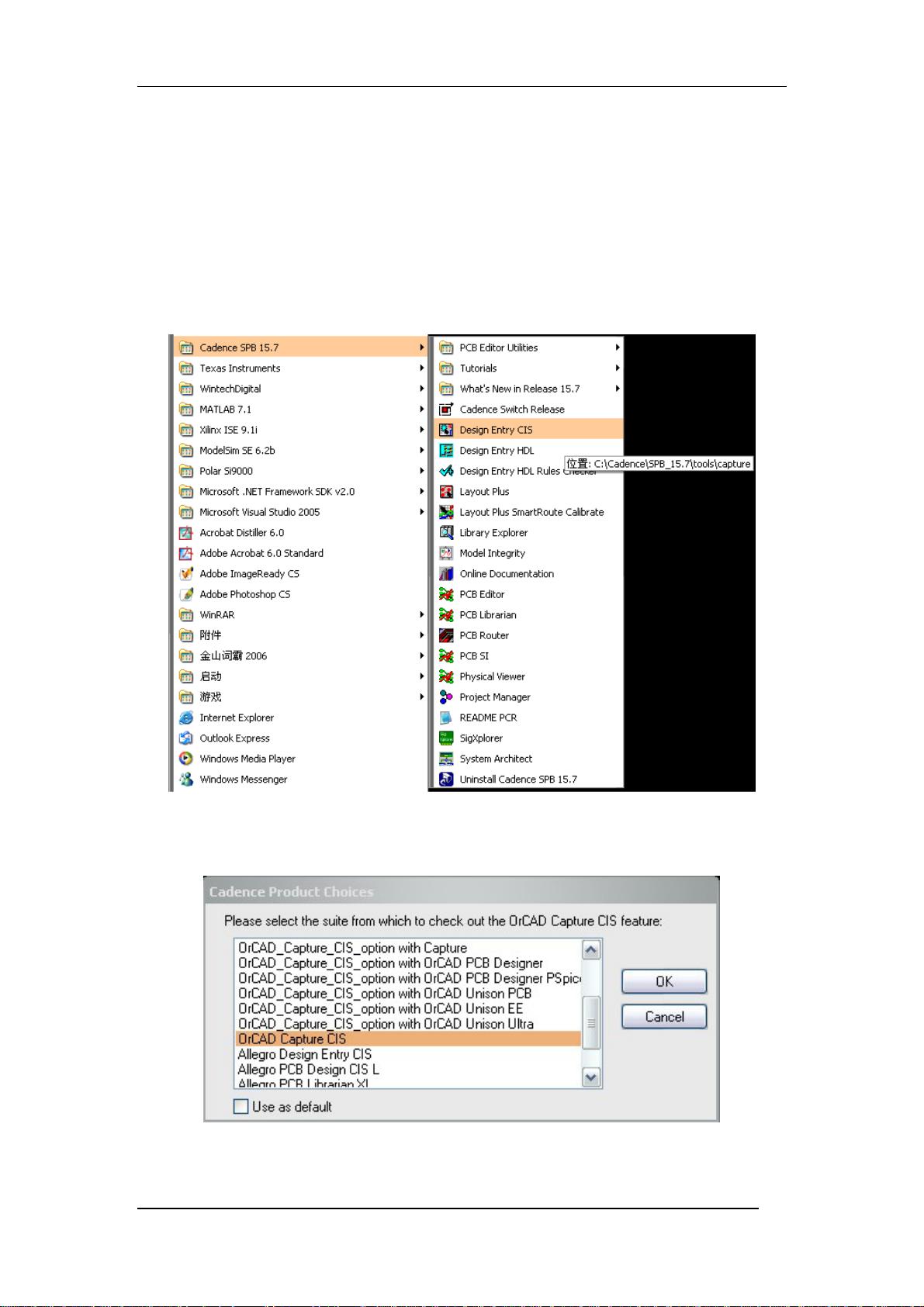The height and width of the screenshot is (1307, 924).
Task: Click Cancel in Cadence Product Choices
Action: pos(664,1017)
